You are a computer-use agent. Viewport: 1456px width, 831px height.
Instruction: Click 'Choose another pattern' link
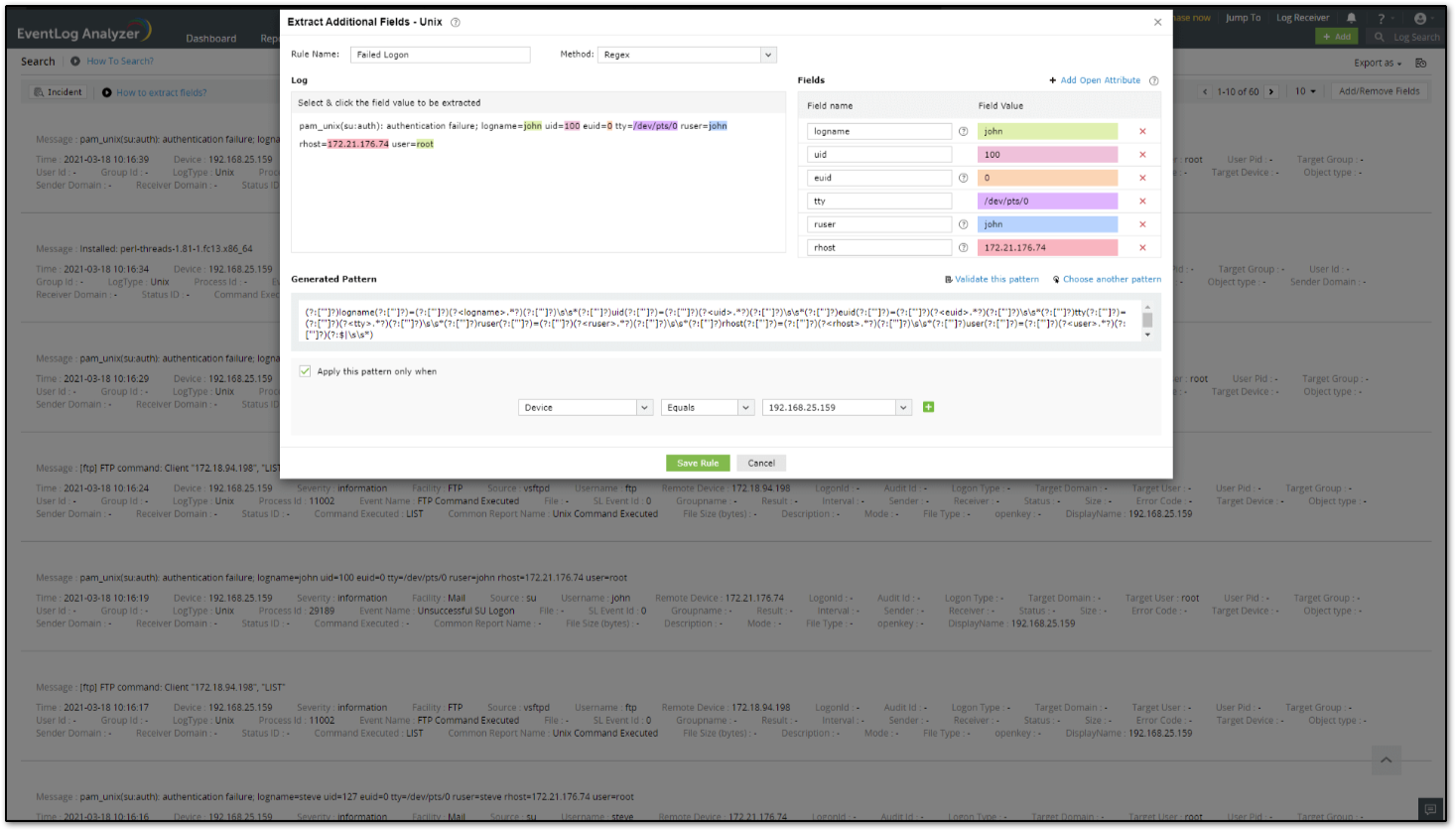click(1111, 279)
